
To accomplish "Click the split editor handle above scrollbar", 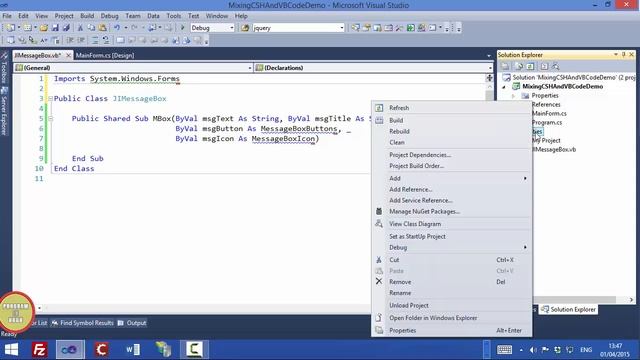I will click(x=489, y=78).
